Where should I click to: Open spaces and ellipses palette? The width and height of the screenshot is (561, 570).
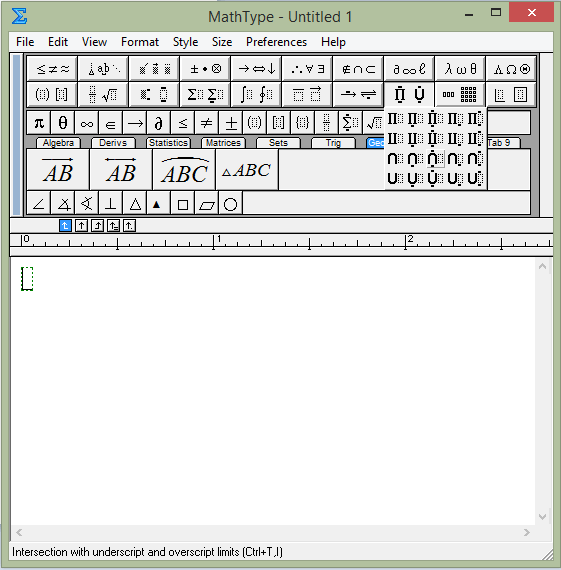pos(103,68)
